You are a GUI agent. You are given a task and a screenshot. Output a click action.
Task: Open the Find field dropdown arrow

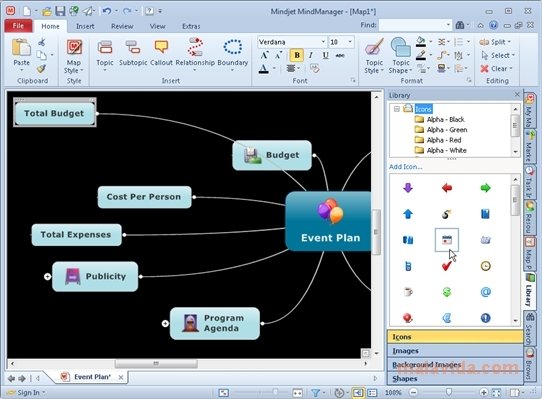448,25
